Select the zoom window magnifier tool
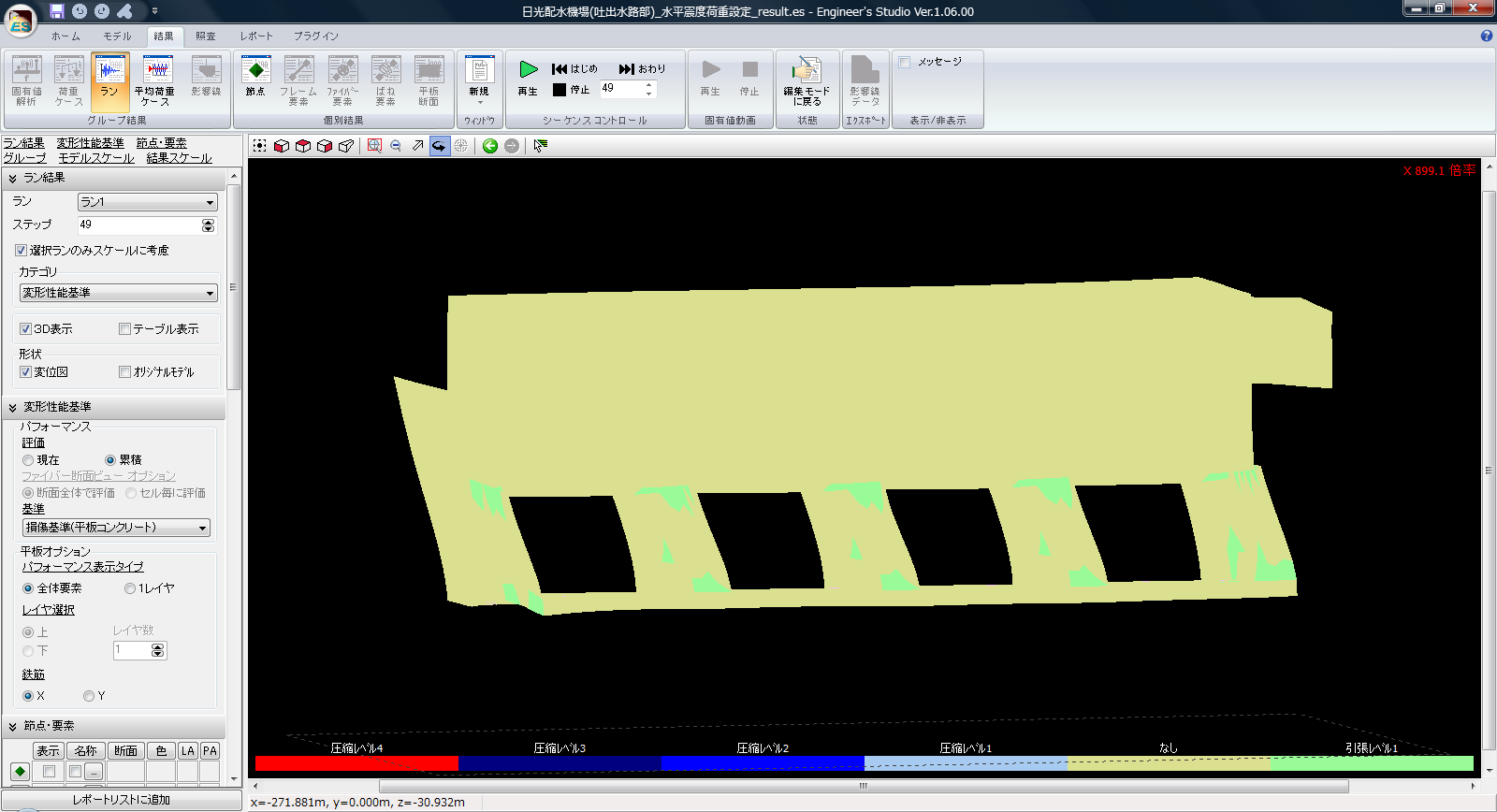Image resolution: width=1497 pixels, height=812 pixels. 374,146
